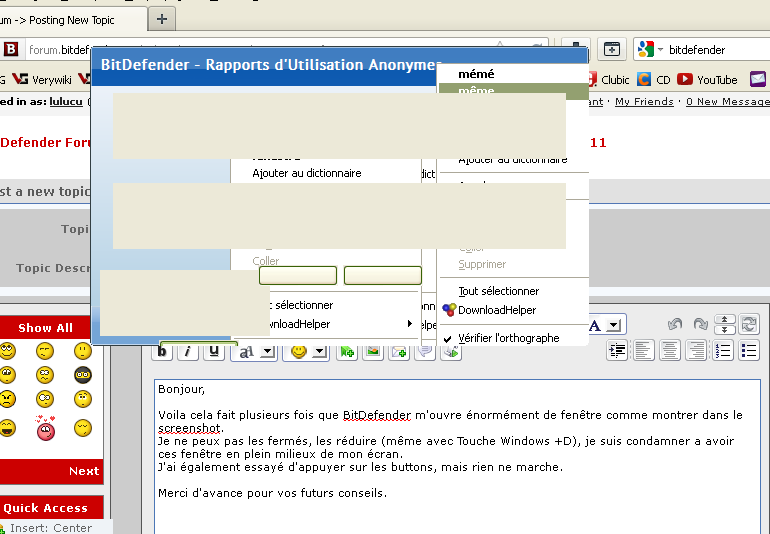Viewport: 770px width, 534px height.
Task: Open the YouTube bookmark
Action: pos(707,80)
